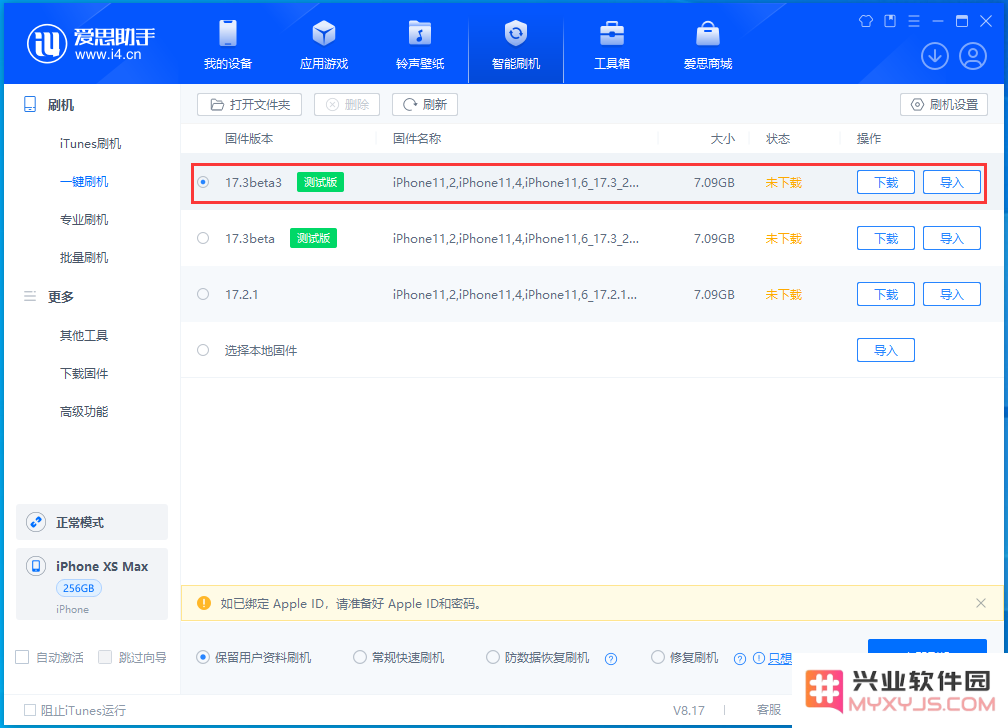Enable the 跳过向导 checkbox
Screen dimensions: 1008x728
pyautogui.click(x=105, y=657)
